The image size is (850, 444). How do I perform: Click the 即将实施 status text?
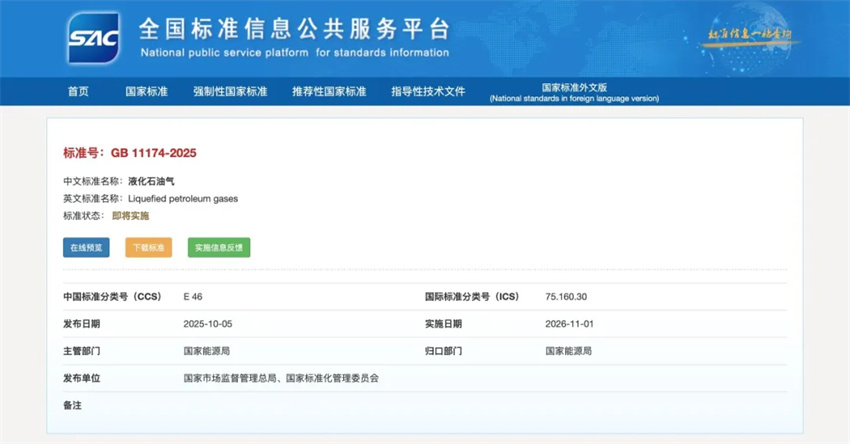(x=130, y=215)
